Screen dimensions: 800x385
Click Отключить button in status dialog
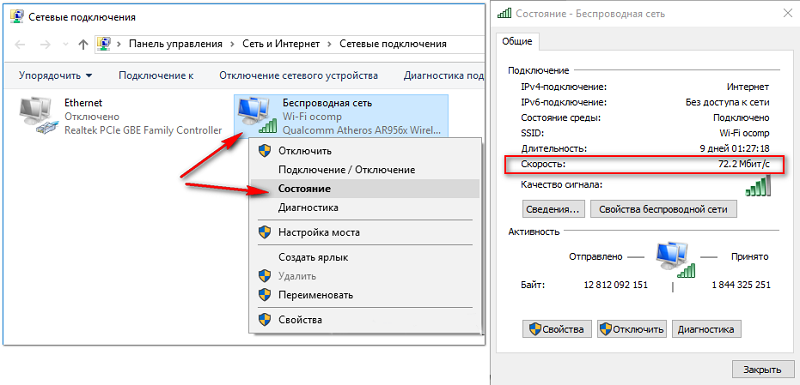632,329
